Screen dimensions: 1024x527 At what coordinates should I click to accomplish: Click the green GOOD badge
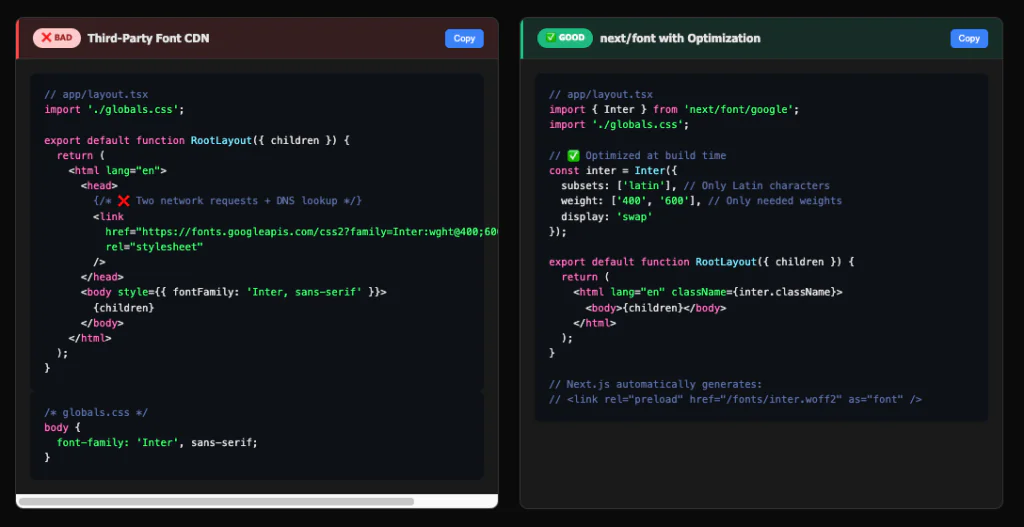coord(565,38)
